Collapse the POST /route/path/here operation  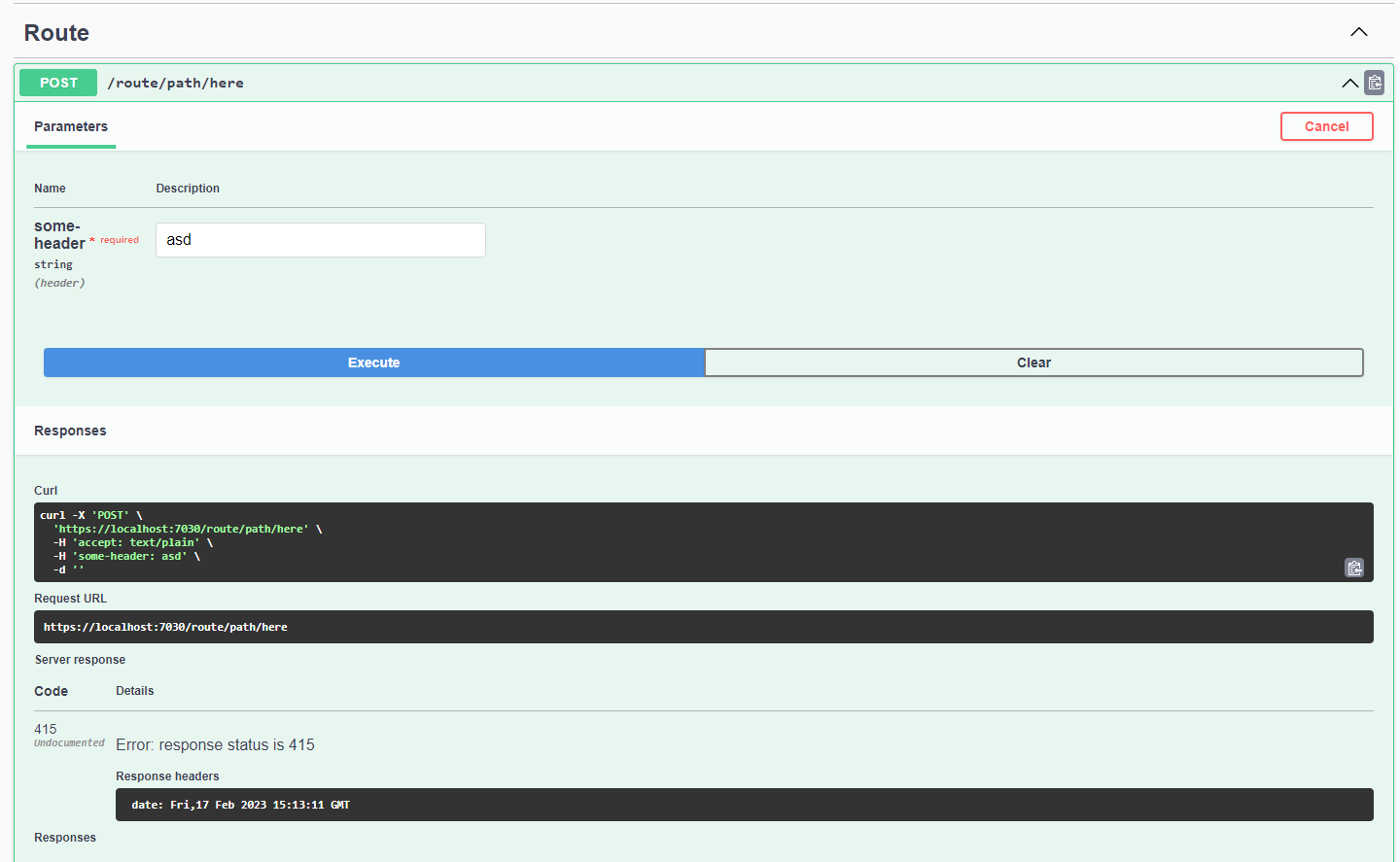1349,83
